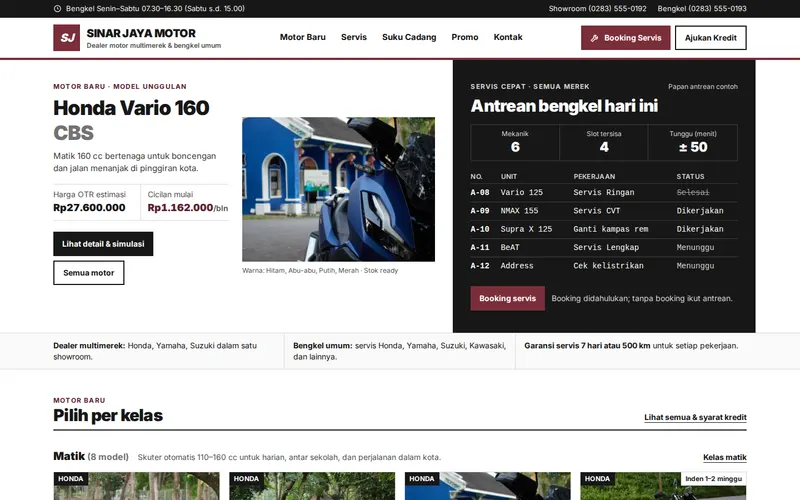Click the Semua motor button

click(89, 273)
